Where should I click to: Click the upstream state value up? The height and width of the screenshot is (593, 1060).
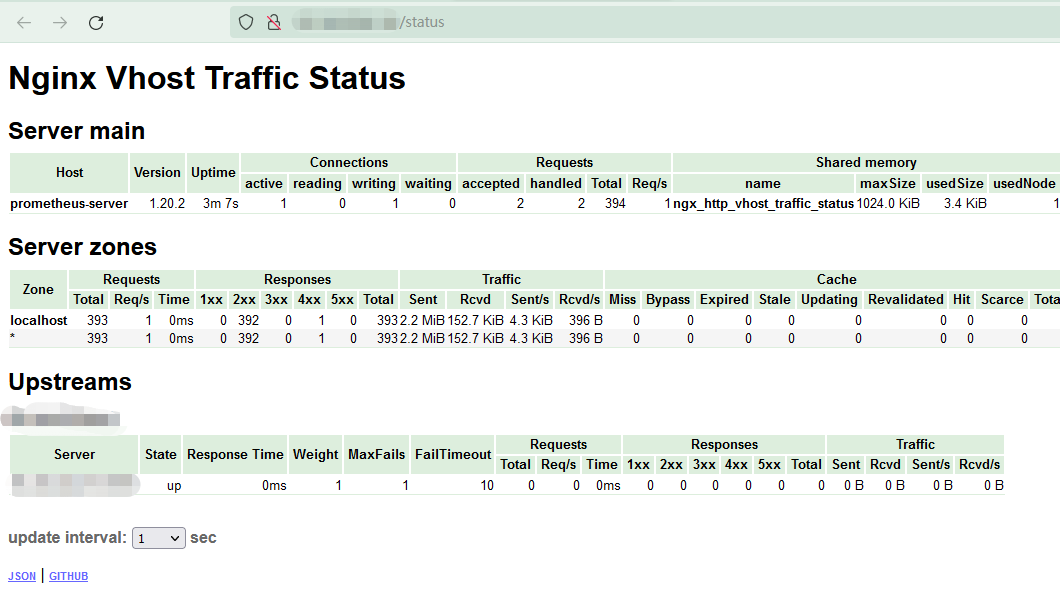click(174, 485)
